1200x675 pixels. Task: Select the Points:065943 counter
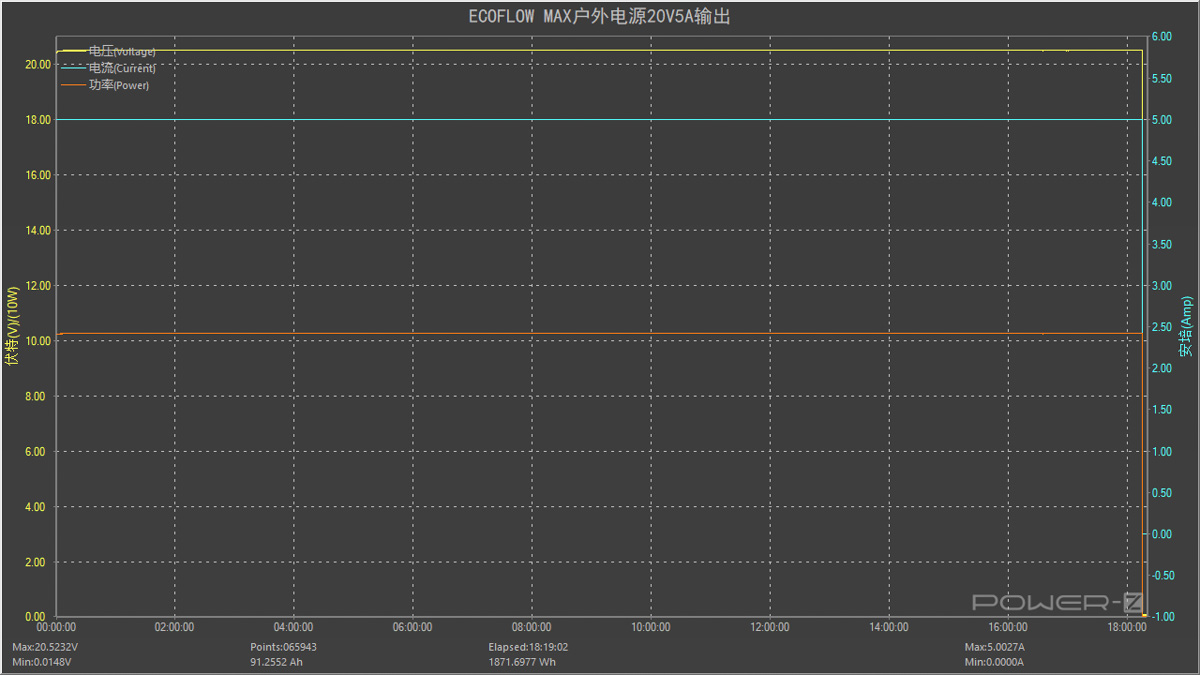tap(283, 647)
